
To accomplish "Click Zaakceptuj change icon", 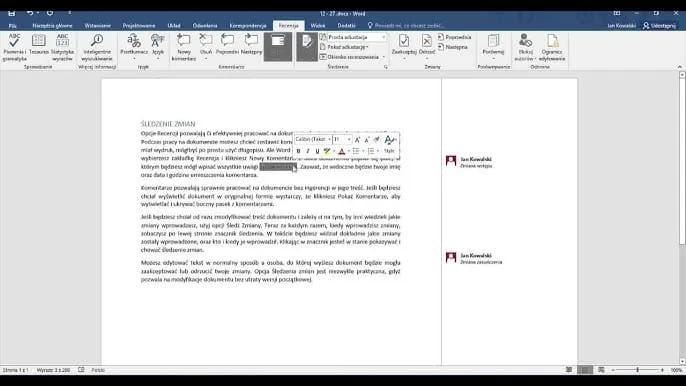I will 404,41.
